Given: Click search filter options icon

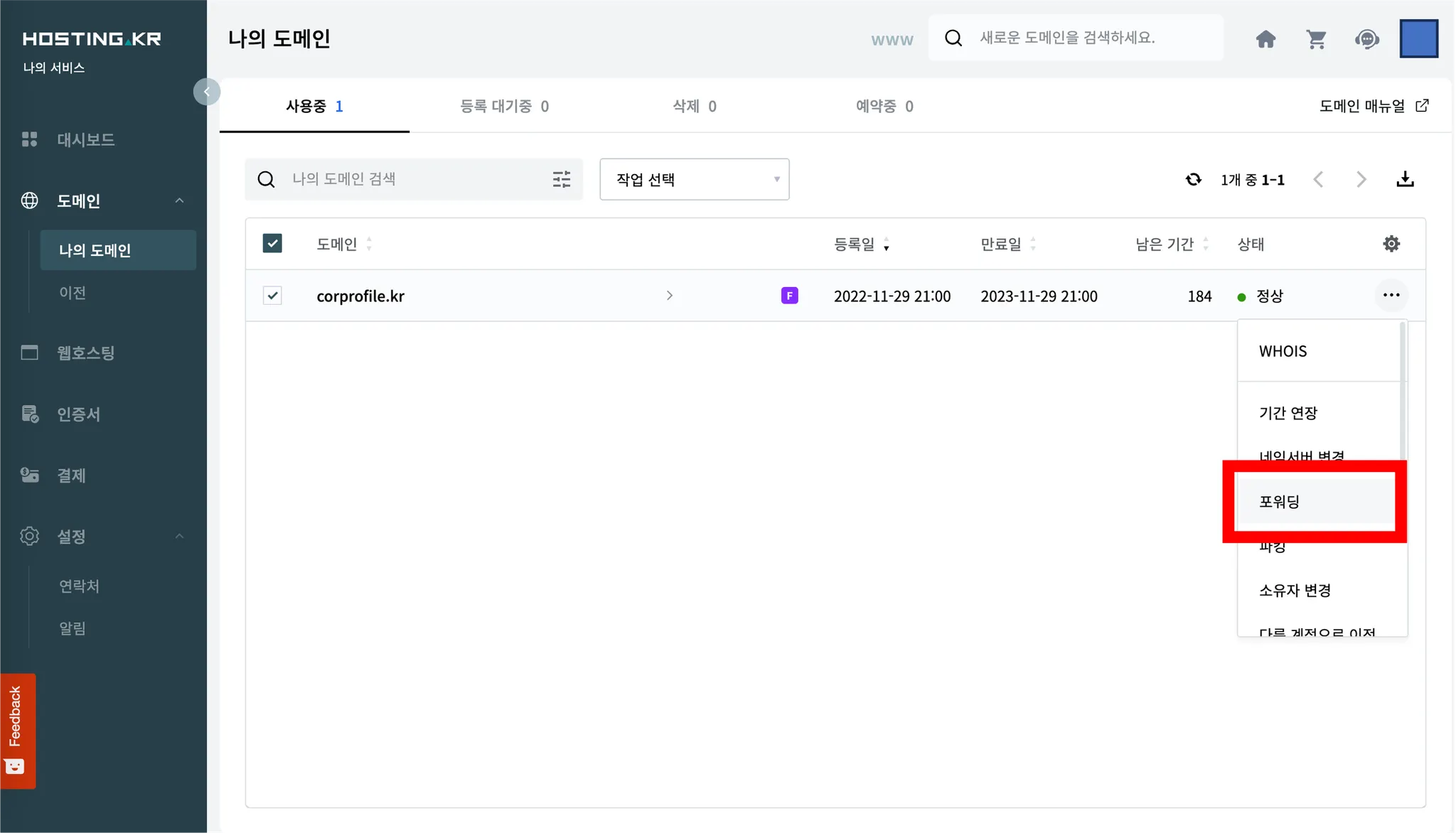Looking at the screenshot, I should pyautogui.click(x=562, y=179).
